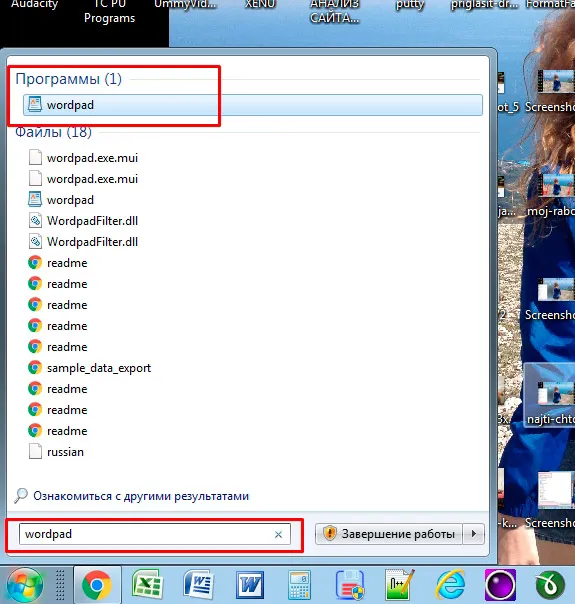
Task: Click the Завершение работы button
Action: (x=389, y=534)
